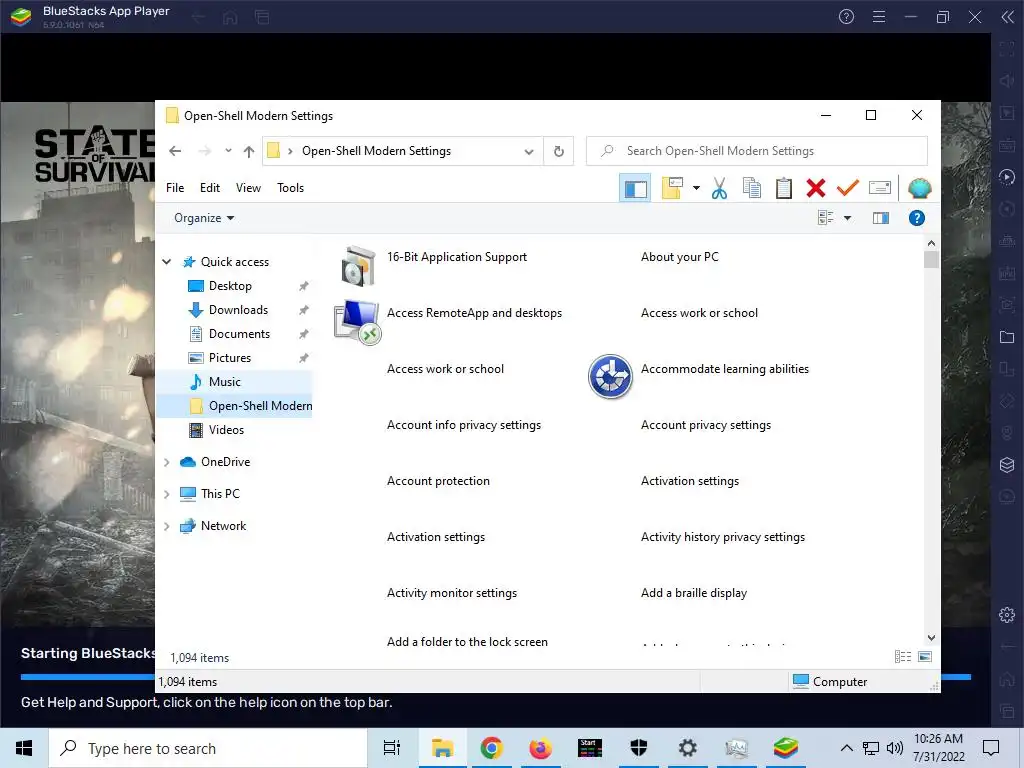The height and width of the screenshot is (768, 1024).
Task: Toggle the preview pane icon
Action: click(880, 218)
